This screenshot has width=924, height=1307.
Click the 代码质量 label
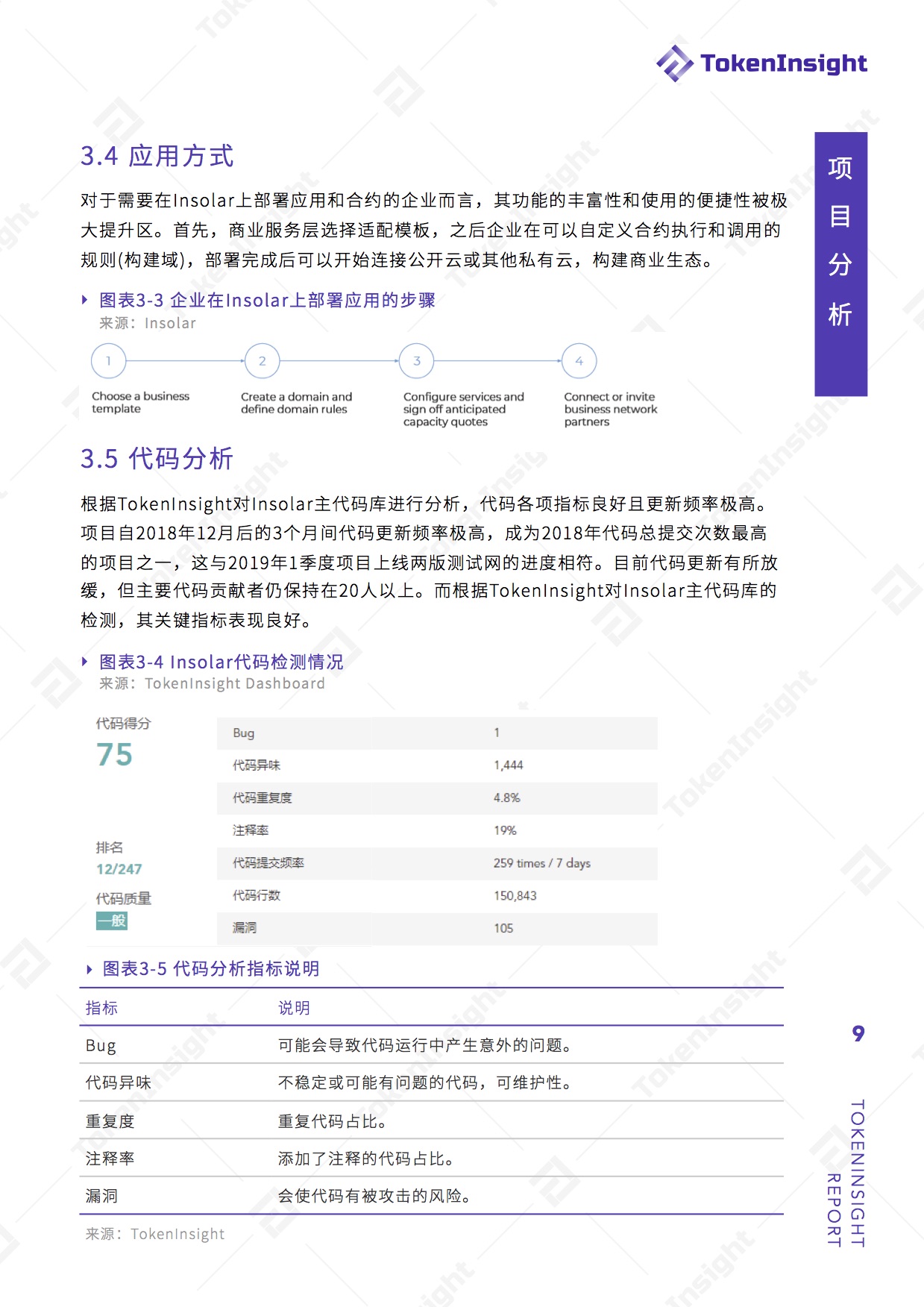pyautogui.click(x=123, y=899)
